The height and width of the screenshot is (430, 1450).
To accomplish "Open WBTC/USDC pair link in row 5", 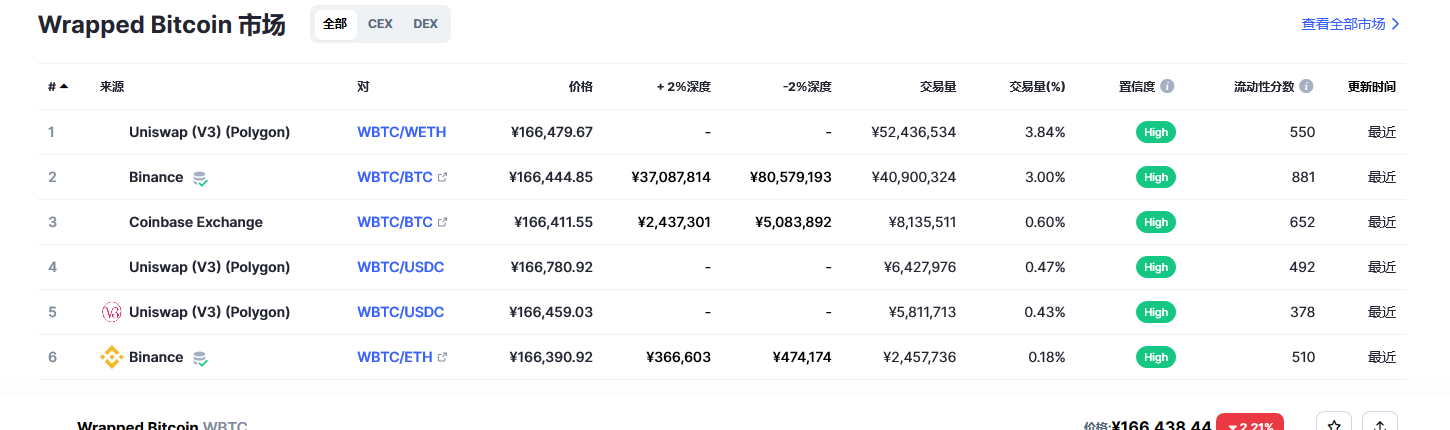I will pyautogui.click(x=401, y=312).
